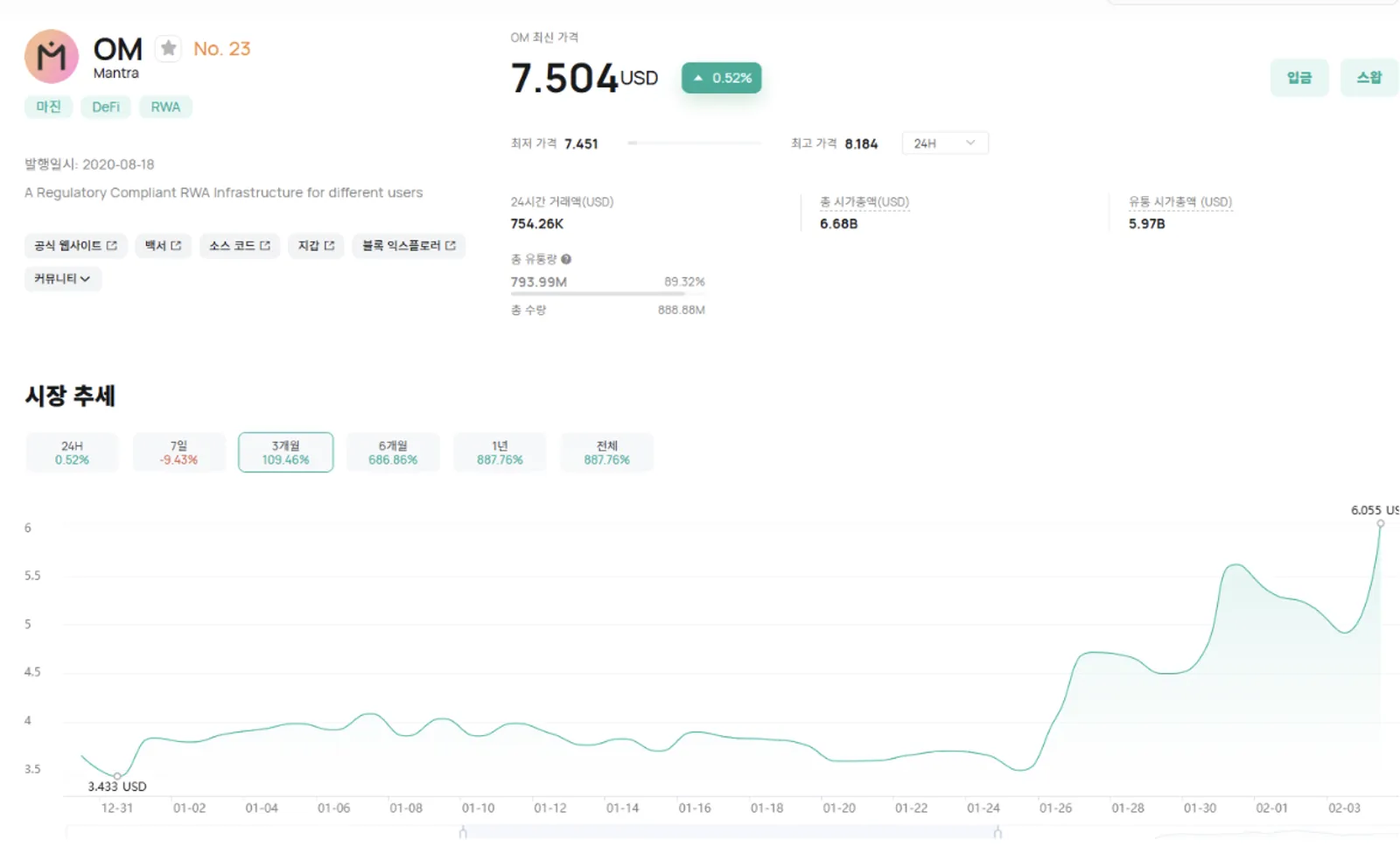This screenshot has width=1400, height=868.
Task: Open the 24H price range dropdown
Action: point(945,143)
